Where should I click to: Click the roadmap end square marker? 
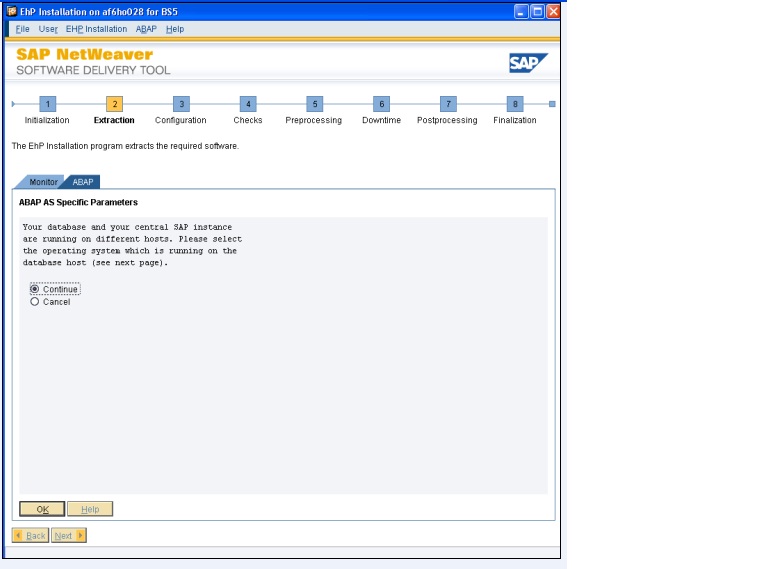[552, 104]
